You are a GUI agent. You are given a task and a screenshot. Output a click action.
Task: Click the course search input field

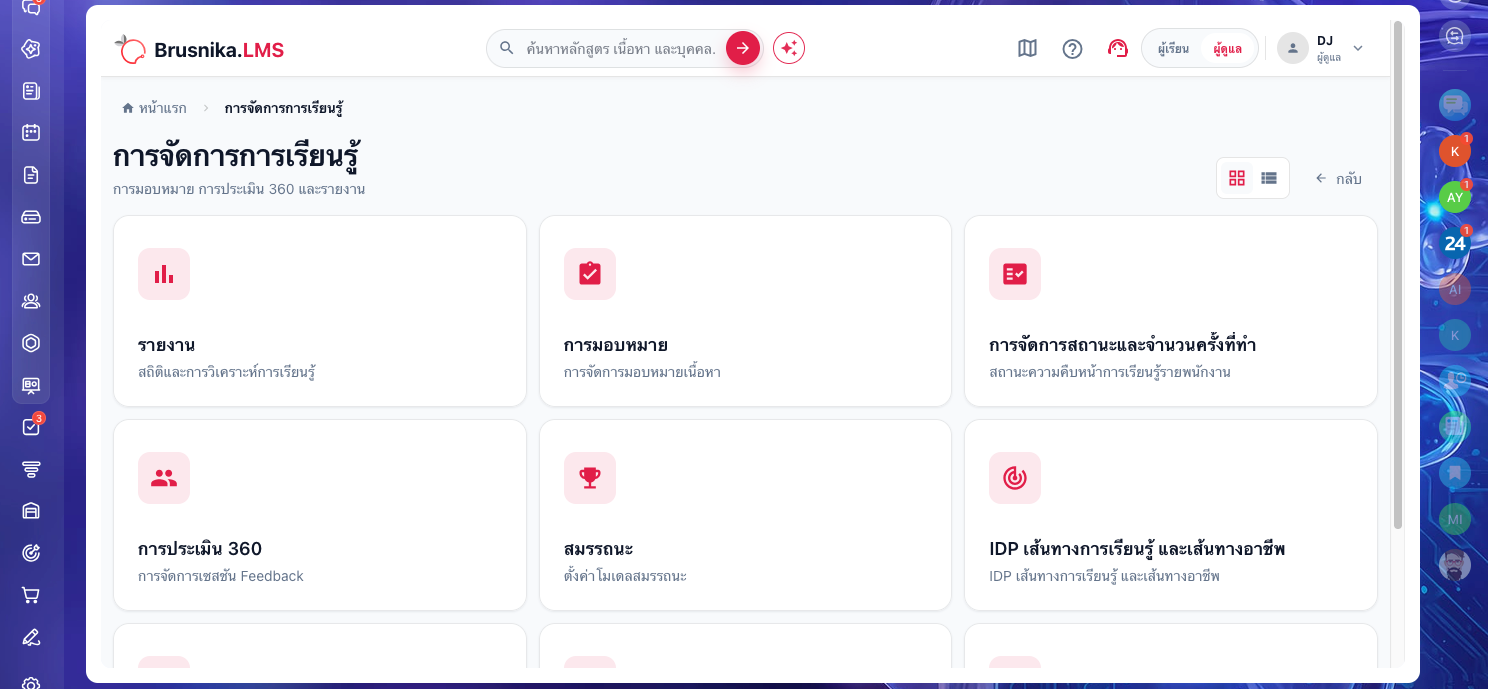coord(620,48)
